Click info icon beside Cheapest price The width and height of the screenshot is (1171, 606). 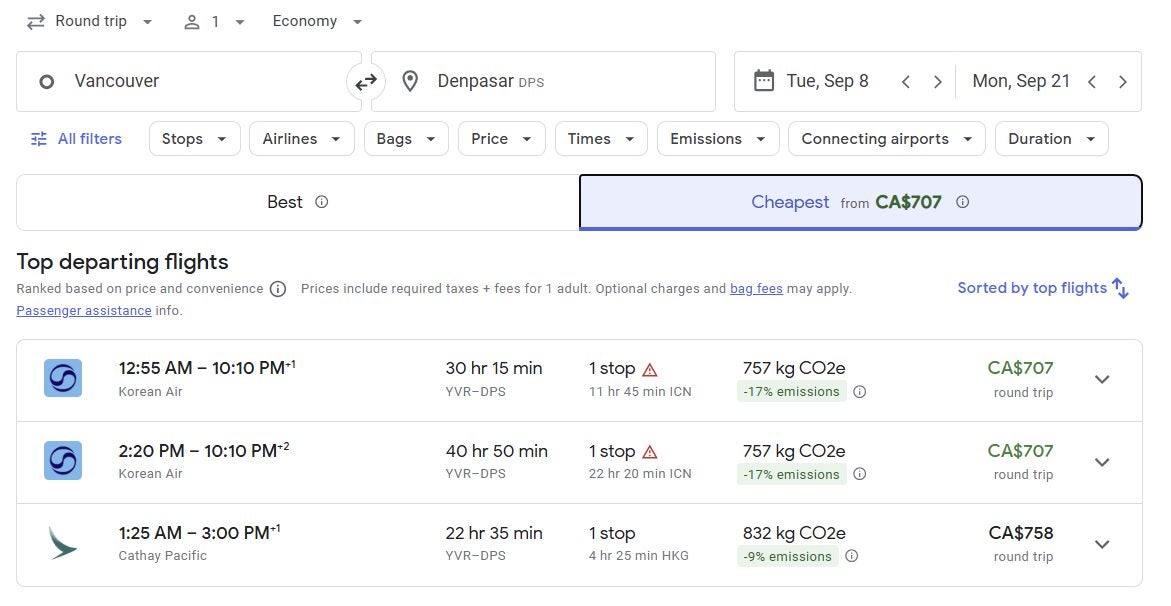pyautogui.click(x=962, y=202)
